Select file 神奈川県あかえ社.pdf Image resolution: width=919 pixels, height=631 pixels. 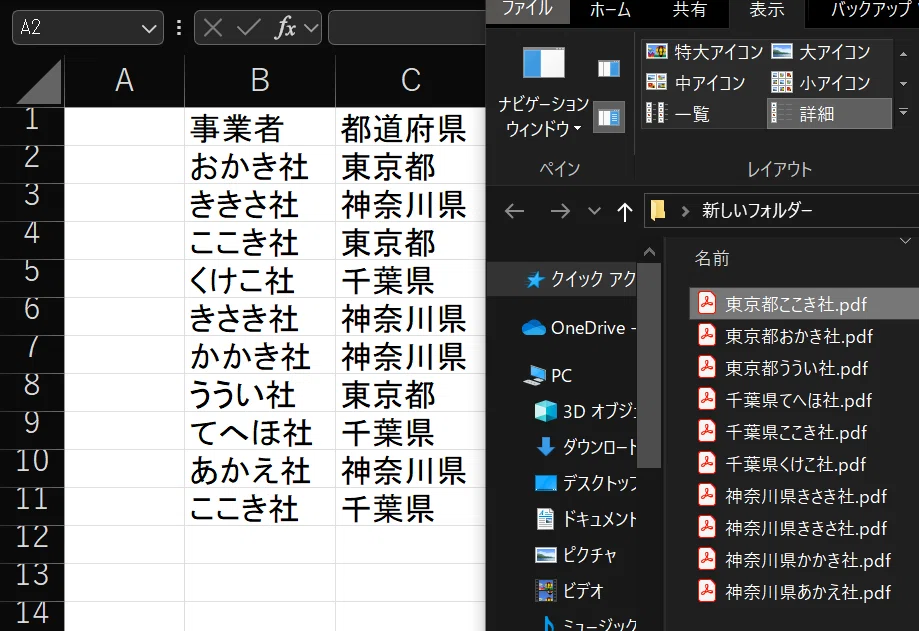click(795, 592)
